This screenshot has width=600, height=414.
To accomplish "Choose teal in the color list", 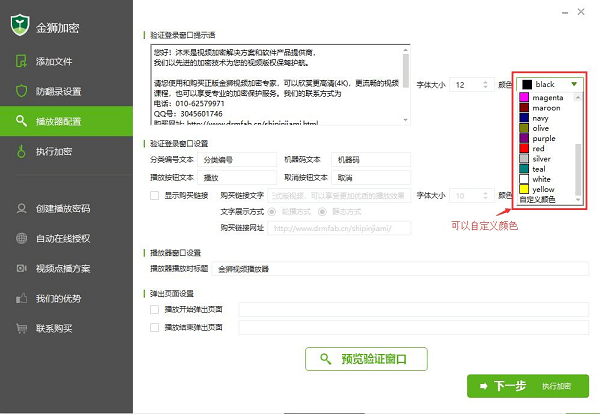I will click(546, 169).
